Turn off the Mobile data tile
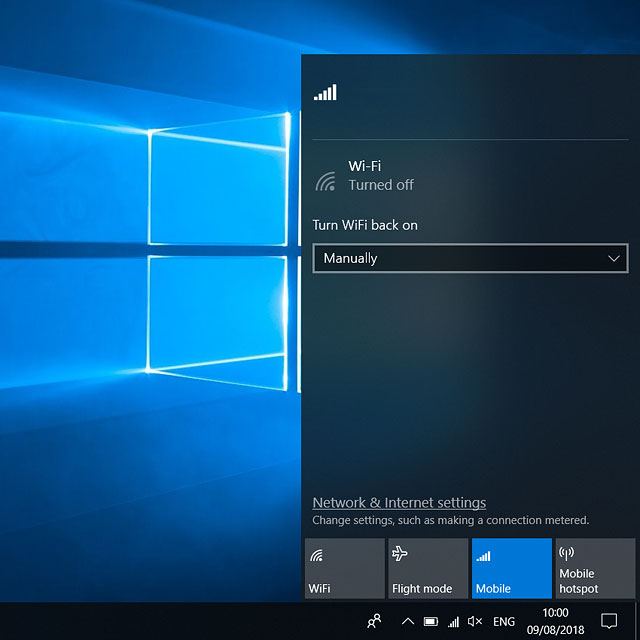The image size is (640, 640). tap(511, 568)
